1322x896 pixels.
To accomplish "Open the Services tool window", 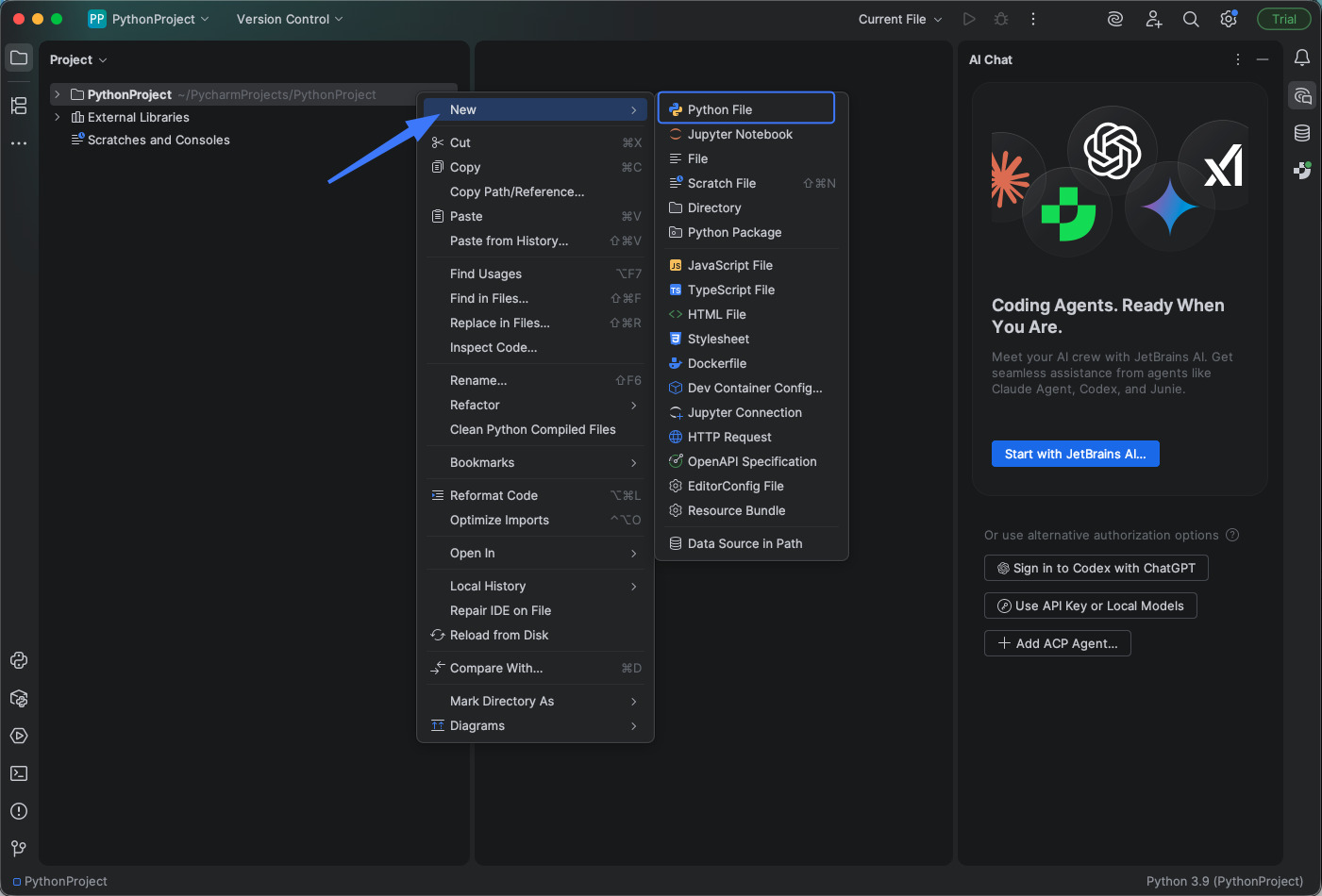I will (x=19, y=736).
